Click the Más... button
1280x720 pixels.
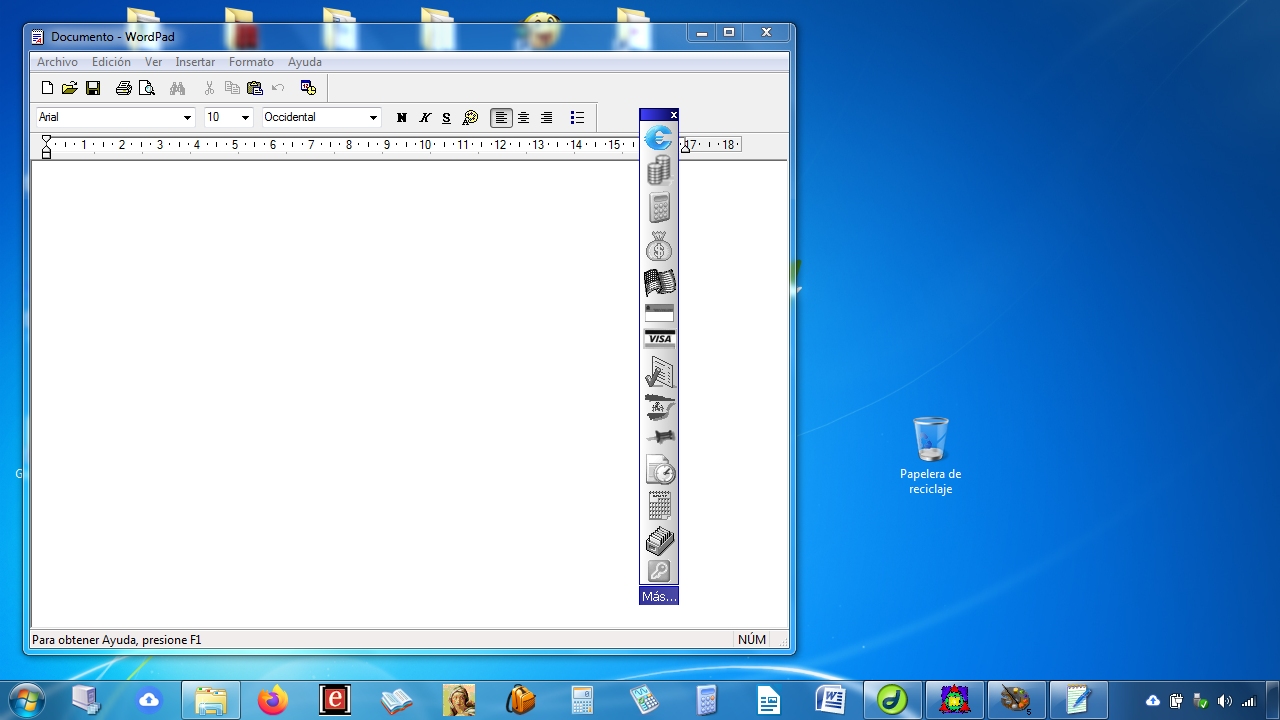[659, 596]
